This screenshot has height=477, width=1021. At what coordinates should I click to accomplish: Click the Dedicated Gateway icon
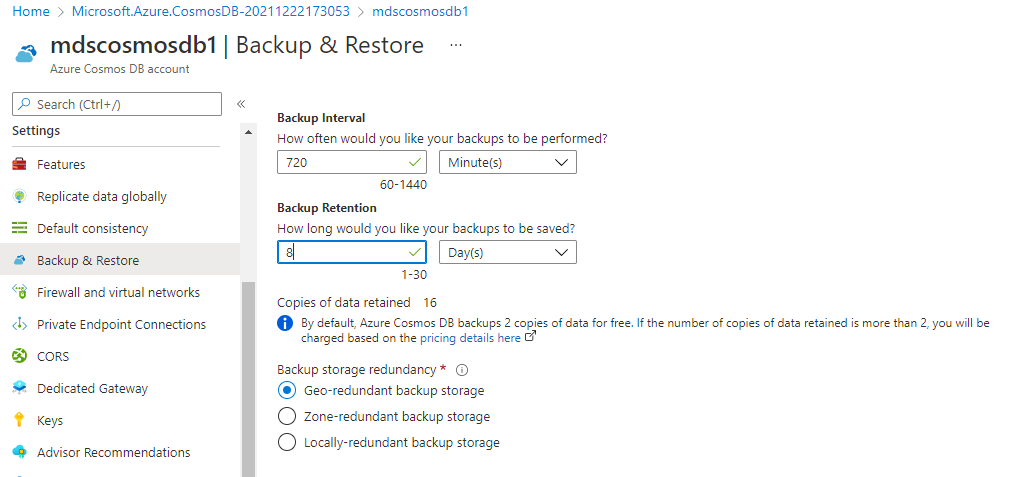(x=20, y=388)
